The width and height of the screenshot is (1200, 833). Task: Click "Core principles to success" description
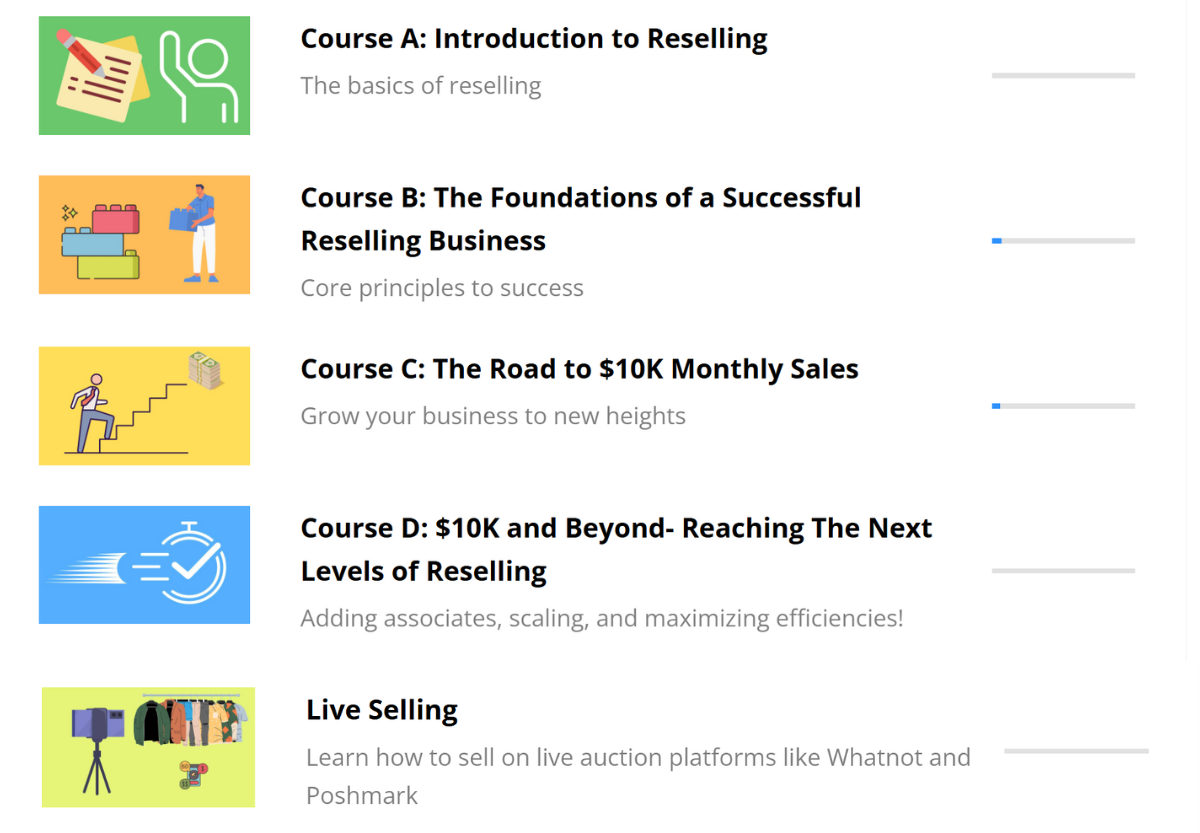pyautogui.click(x=442, y=288)
